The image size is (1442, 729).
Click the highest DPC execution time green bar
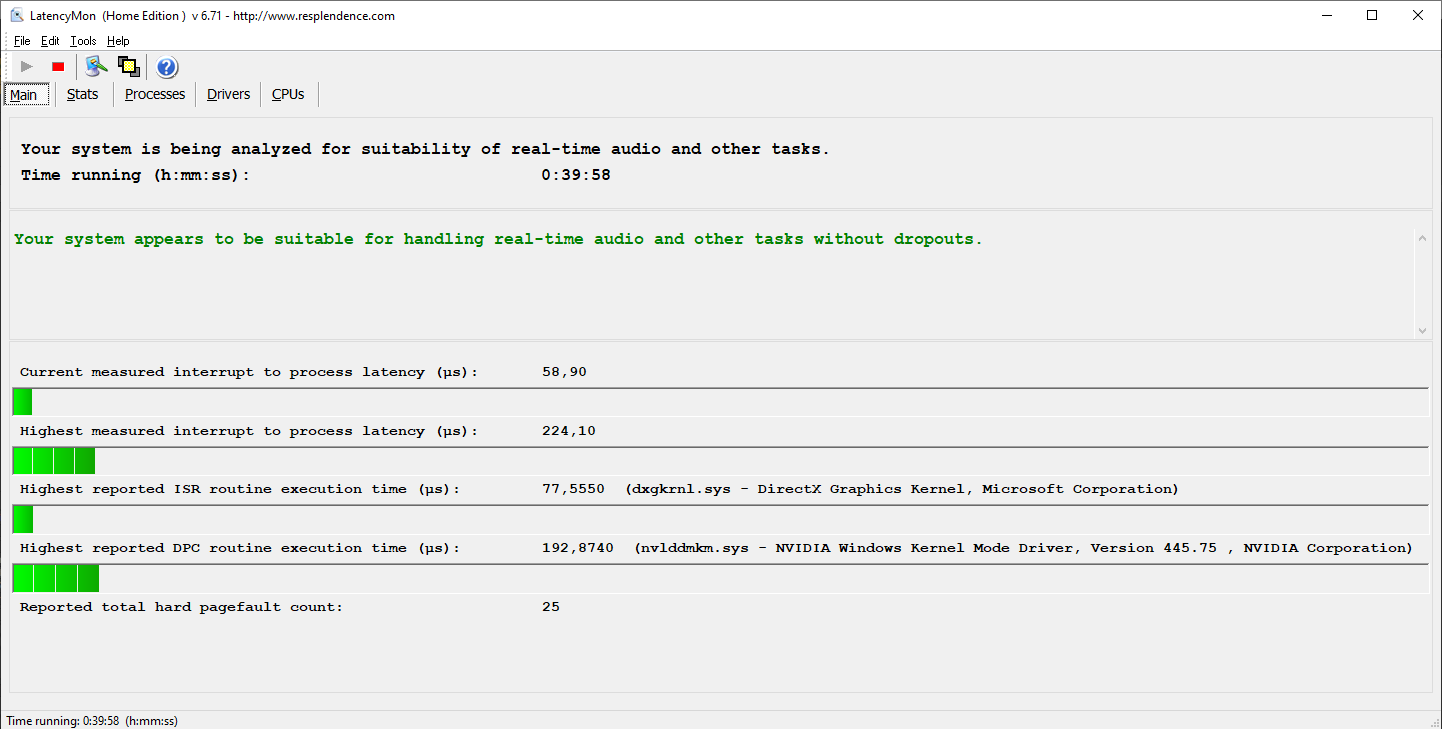55,578
